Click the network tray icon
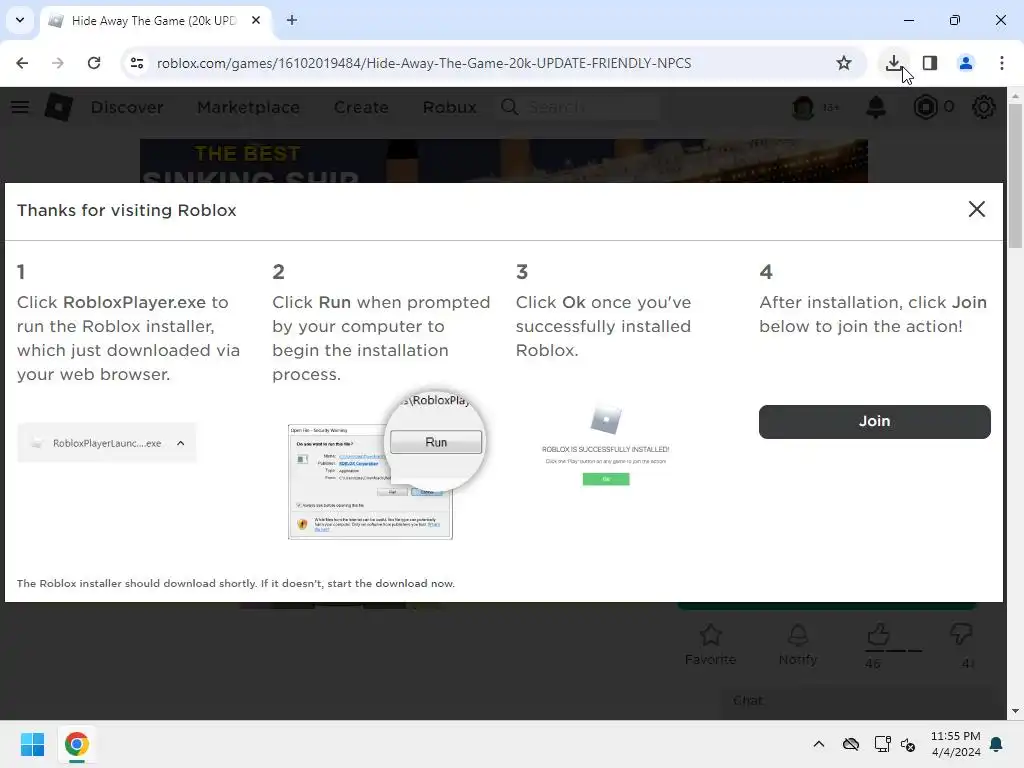The width and height of the screenshot is (1024, 768). pos(882,744)
